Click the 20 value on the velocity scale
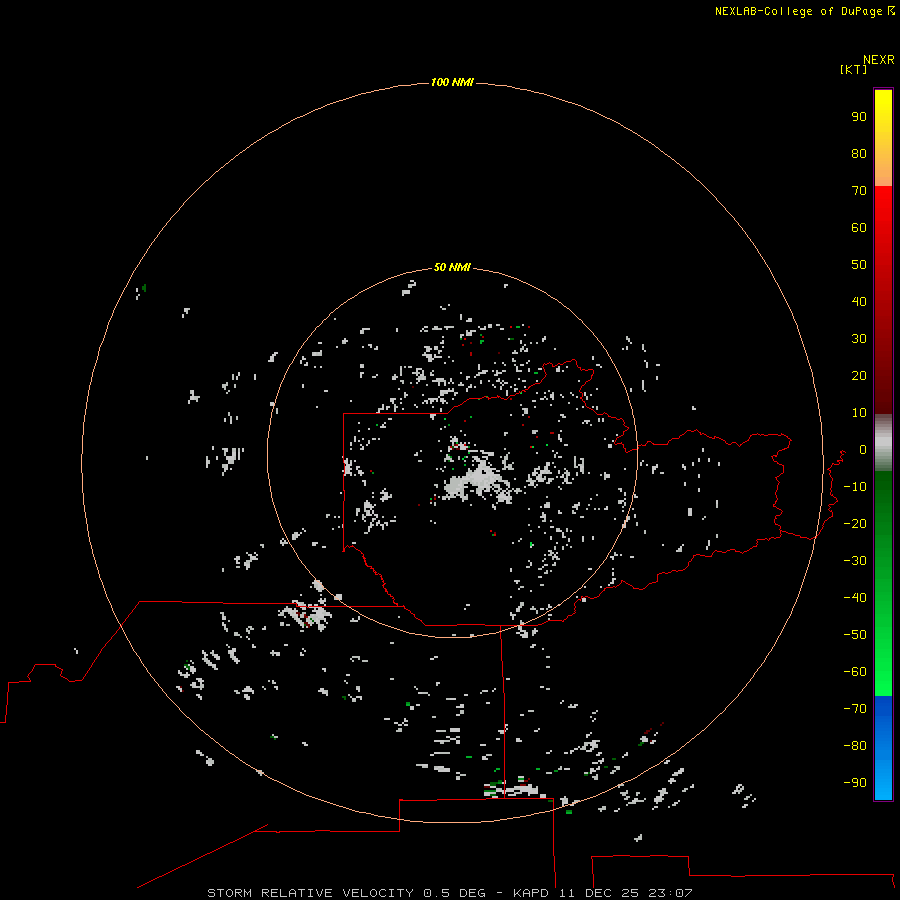 [x=859, y=376]
